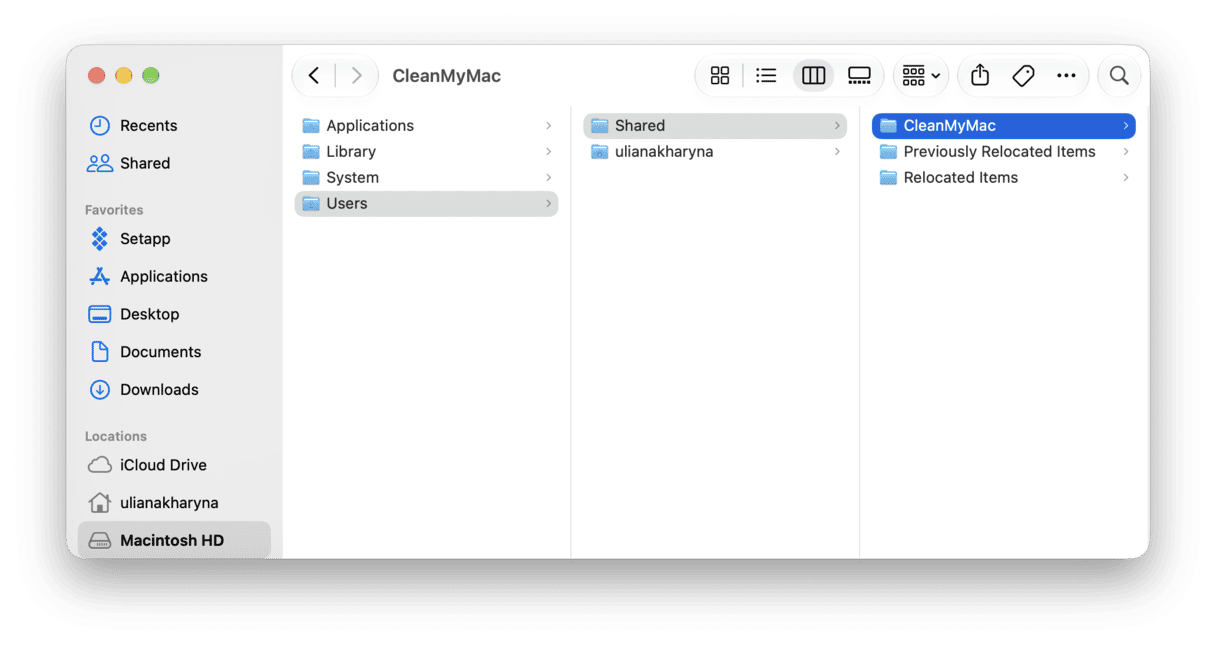Viewport: 1216px width, 646px height.
Task: Click the green zoom window button
Action: point(151,76)
